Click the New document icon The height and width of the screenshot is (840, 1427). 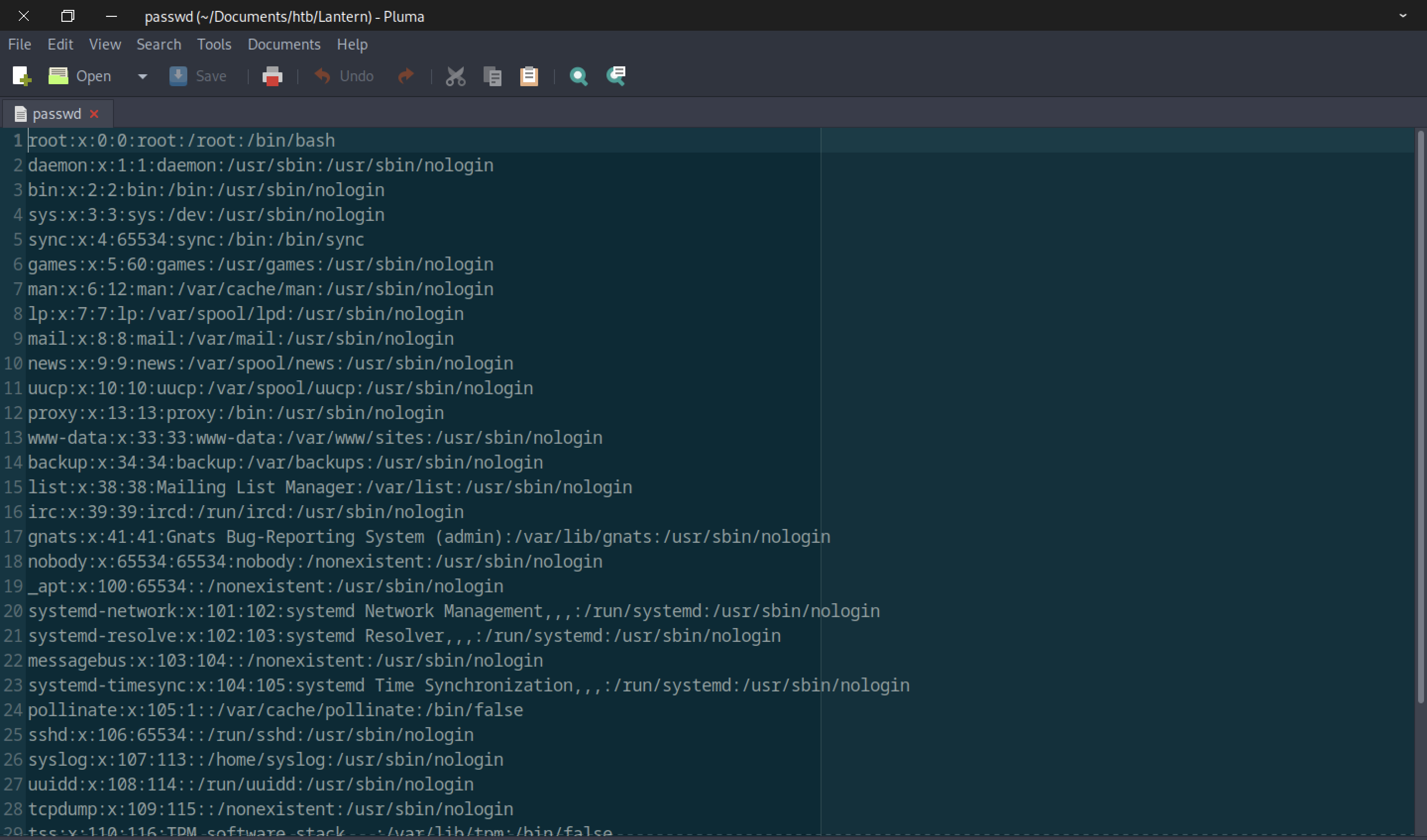(21, 76)
